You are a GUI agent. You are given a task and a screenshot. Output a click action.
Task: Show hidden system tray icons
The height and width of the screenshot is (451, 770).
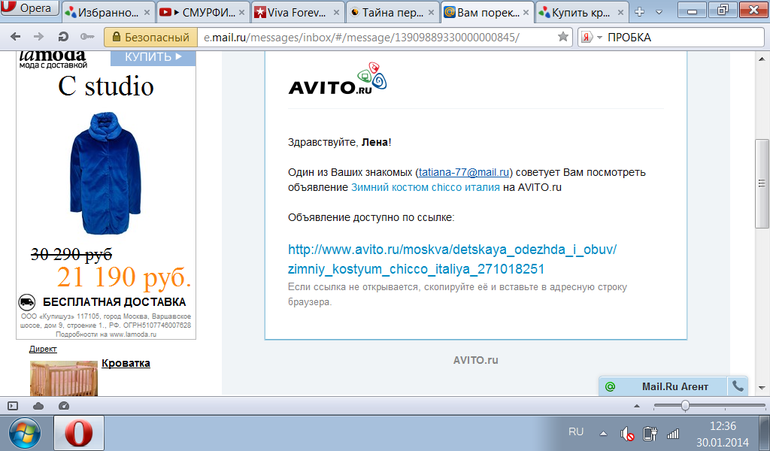(603, 434)
